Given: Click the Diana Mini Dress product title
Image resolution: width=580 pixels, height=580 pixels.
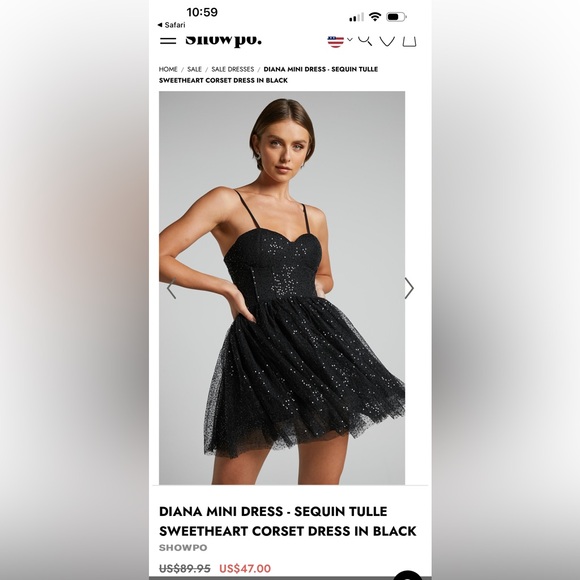Looking at the screenshot, I should [x=287, y=521].
